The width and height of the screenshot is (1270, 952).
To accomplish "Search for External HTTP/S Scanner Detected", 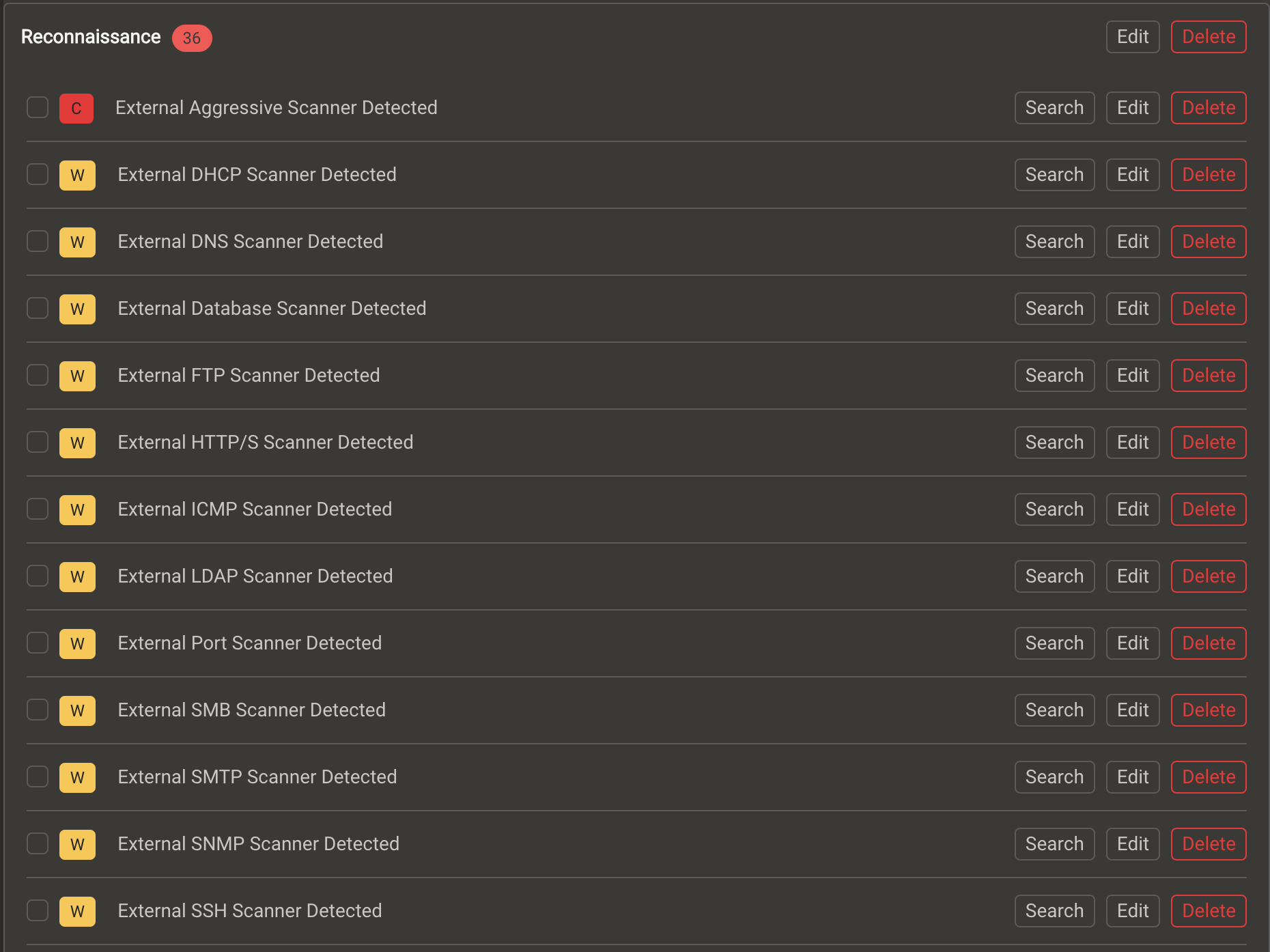I will 1054,443.
